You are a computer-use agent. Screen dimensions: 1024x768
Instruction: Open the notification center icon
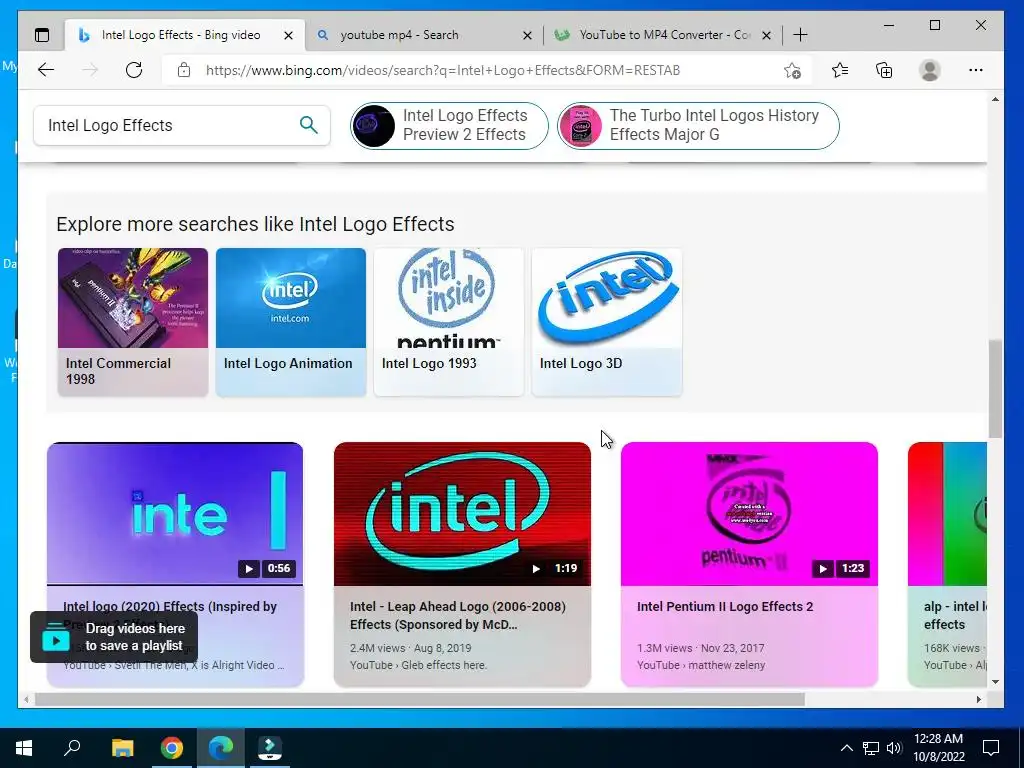pyautogui.click(x=991, y=748)
